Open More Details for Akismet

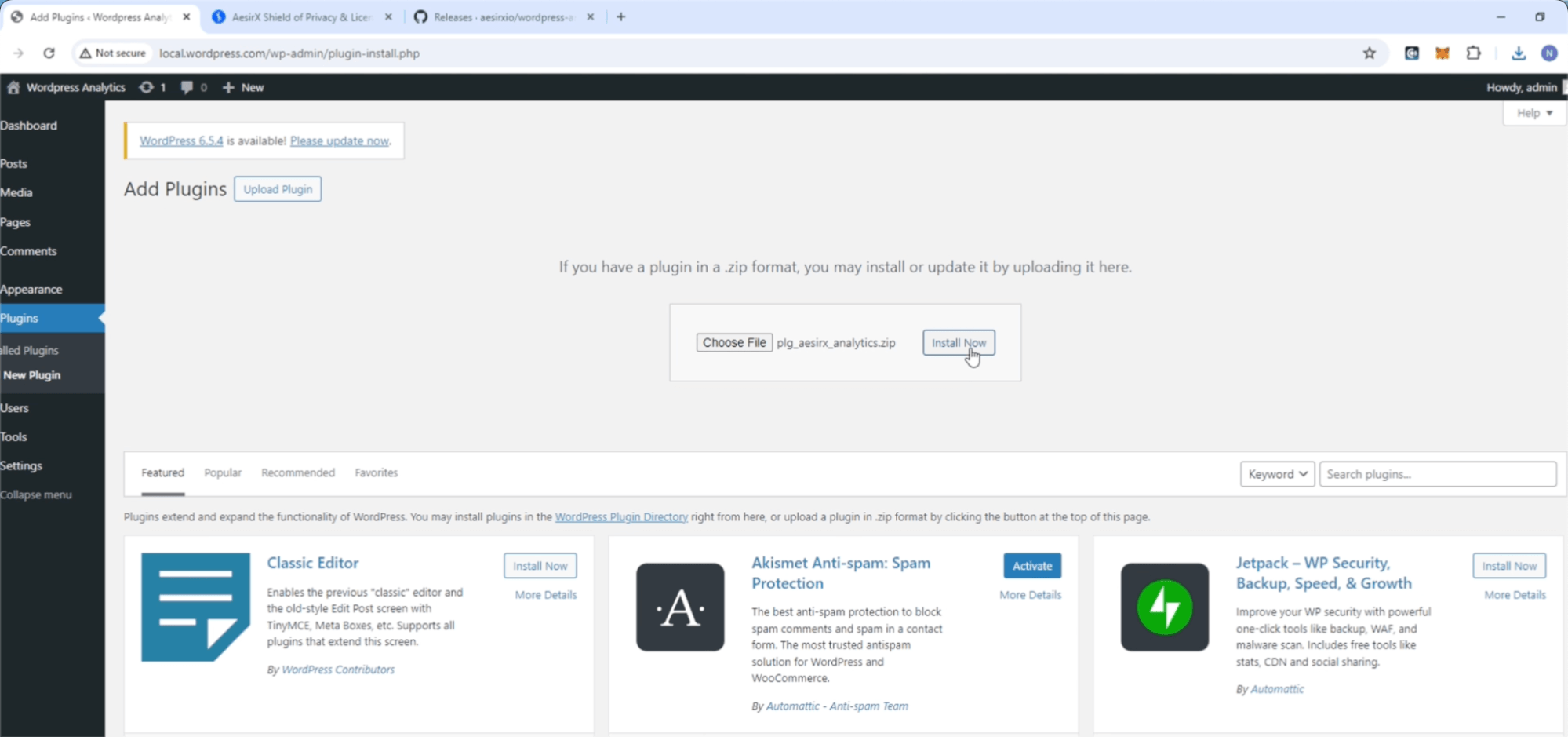click(1030, 595)
